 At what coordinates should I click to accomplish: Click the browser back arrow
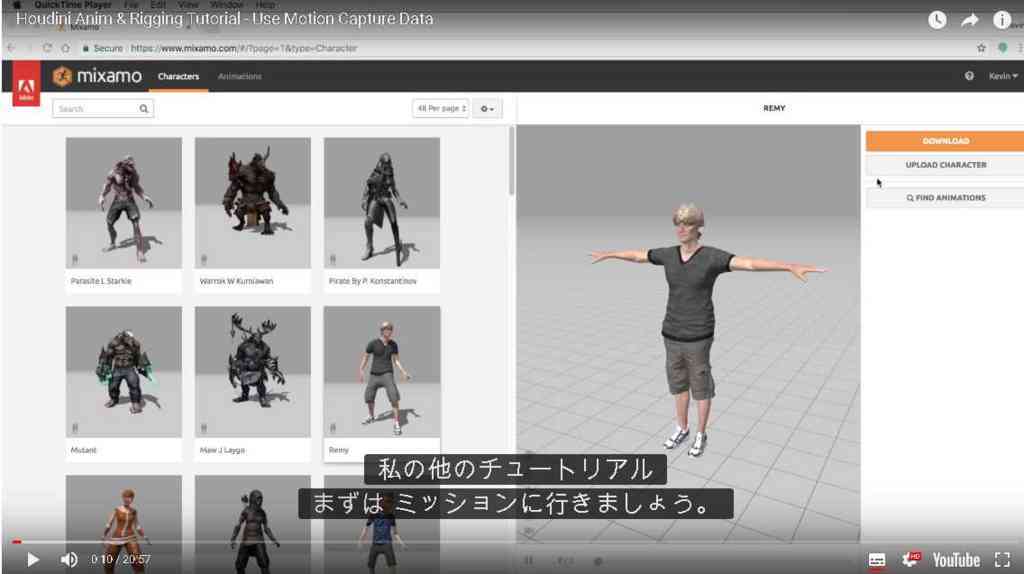(11, 48)
